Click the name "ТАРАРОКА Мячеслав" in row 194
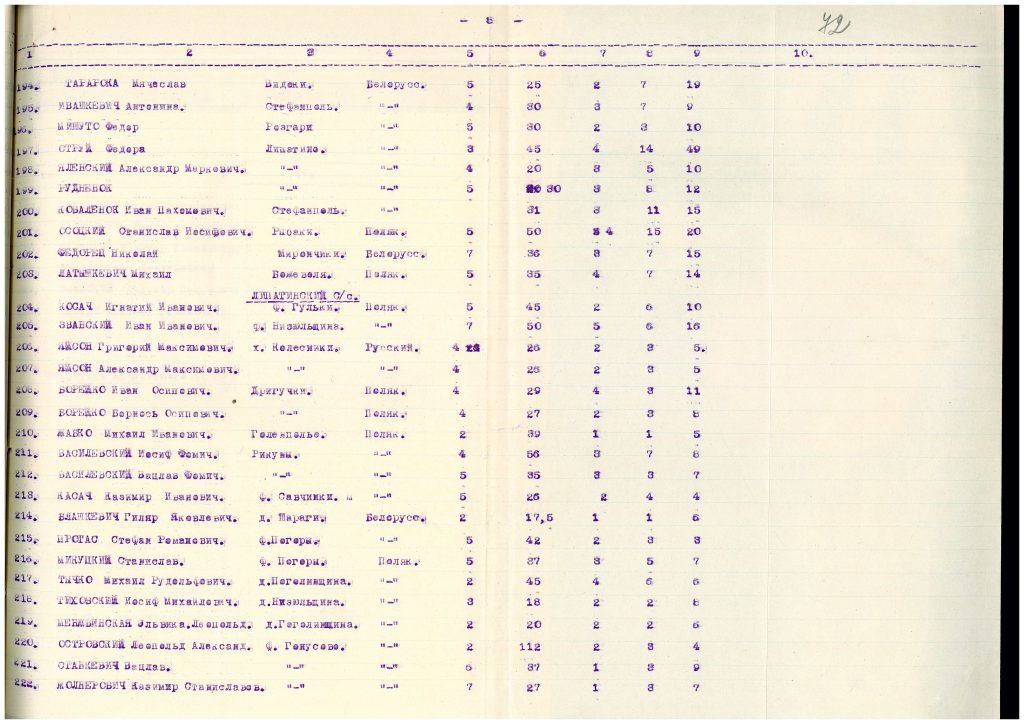 pyautogui.click(x=125, y=84)
